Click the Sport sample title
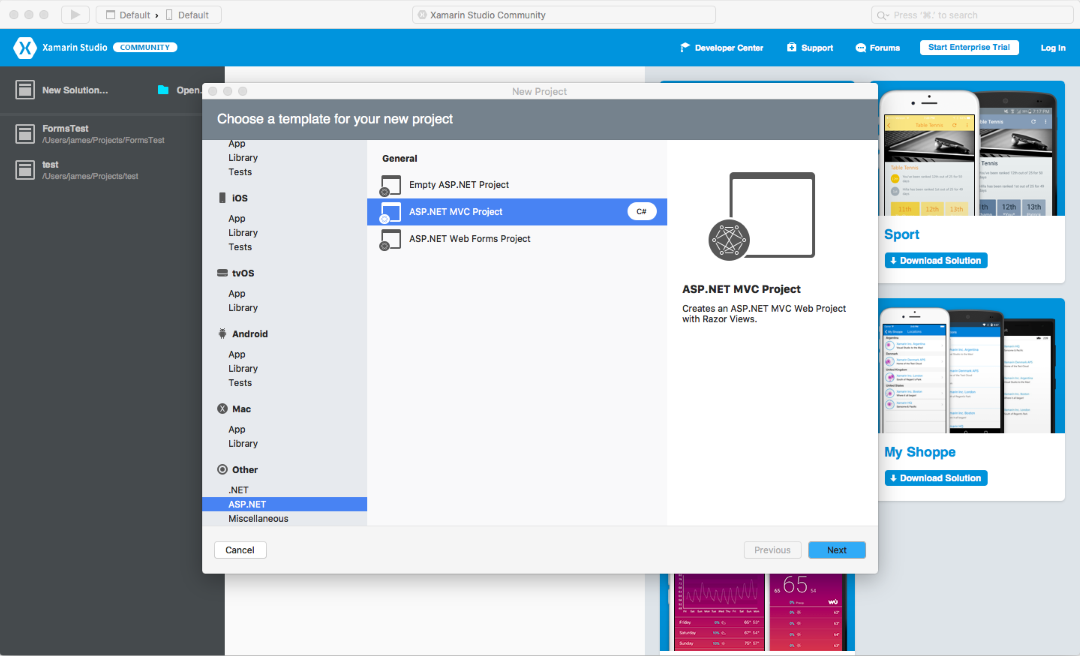The image size is (1080, 656). click(x=902, y=234)
